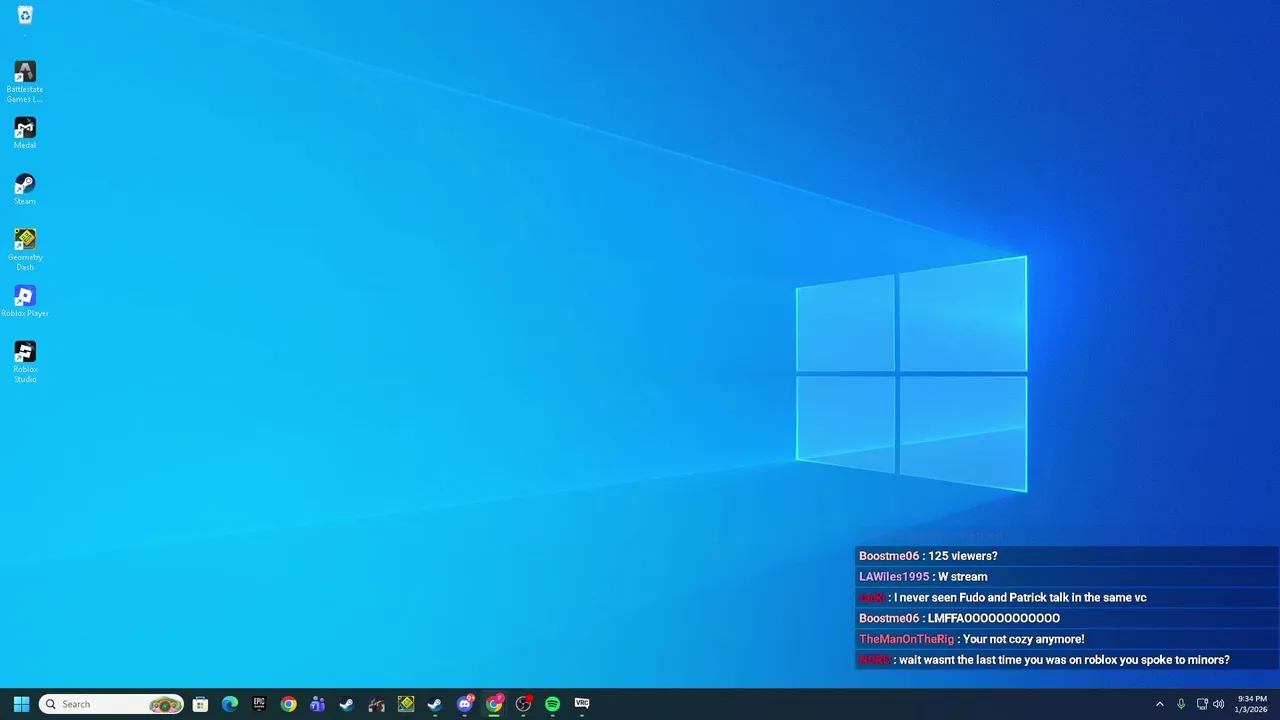
Task: Open the Chrome icon beside Epic Games
Action: tap(288, 704)
